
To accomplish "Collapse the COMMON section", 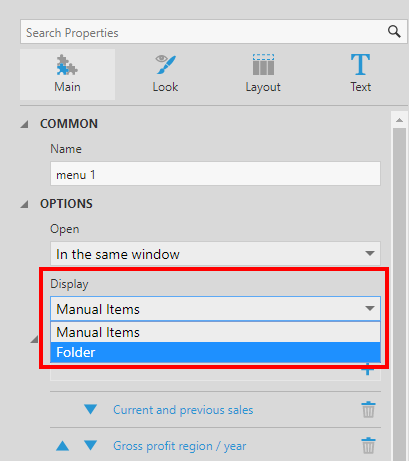I will coord(24,124).
